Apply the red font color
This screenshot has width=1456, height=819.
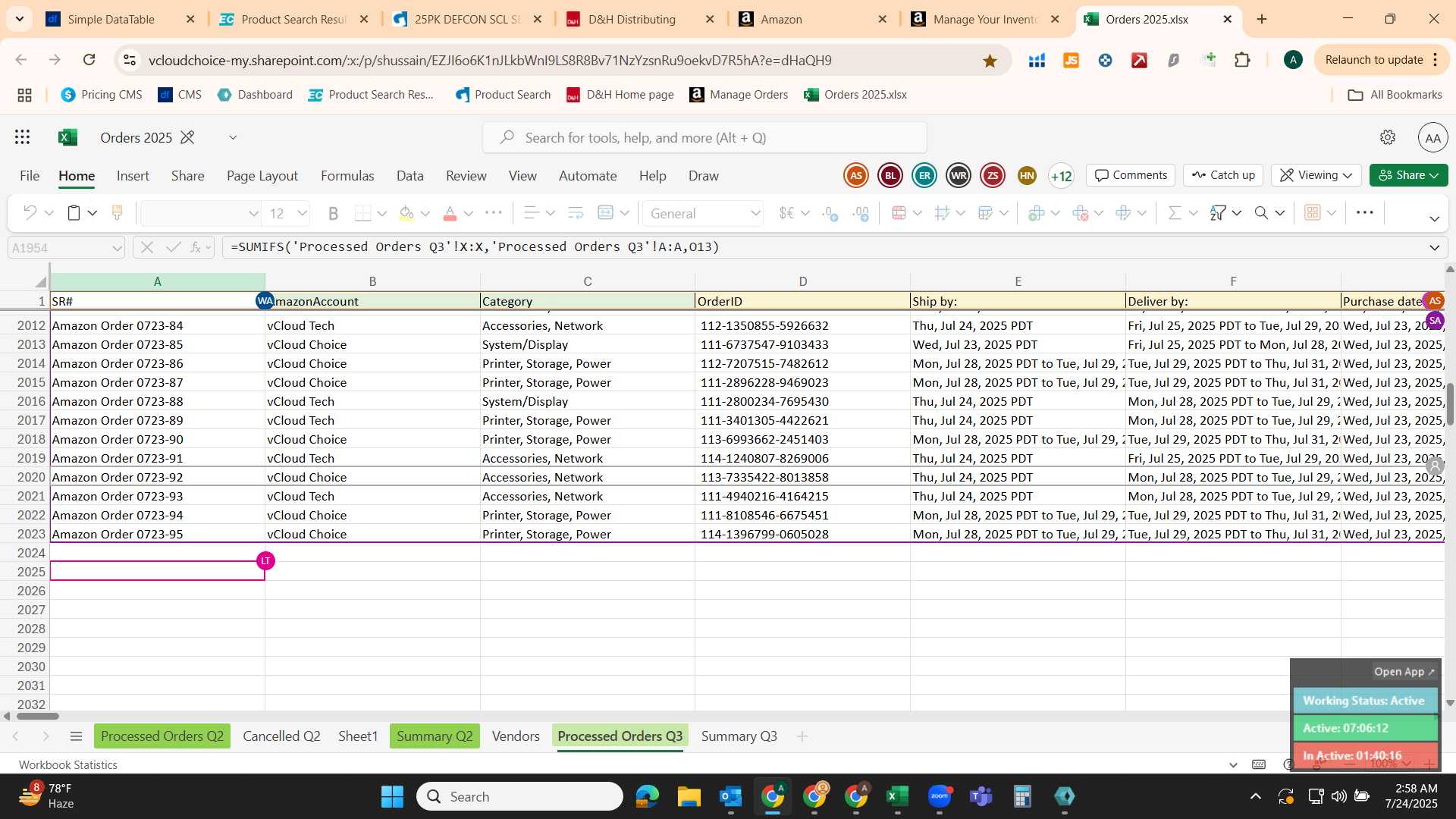tap(450, 213)
